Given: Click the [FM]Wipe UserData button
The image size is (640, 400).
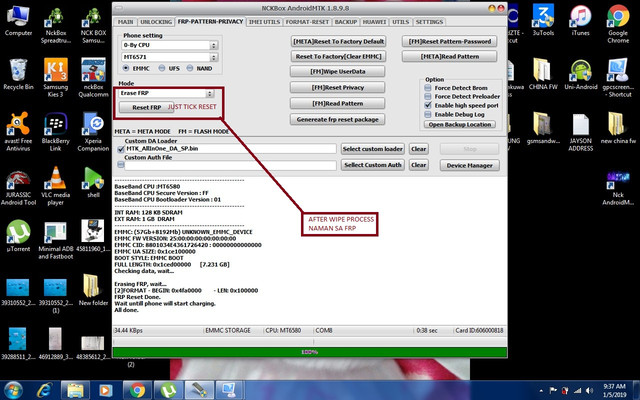Looking at the screenshot, I should pyautogui.click(x=338, y=71).
